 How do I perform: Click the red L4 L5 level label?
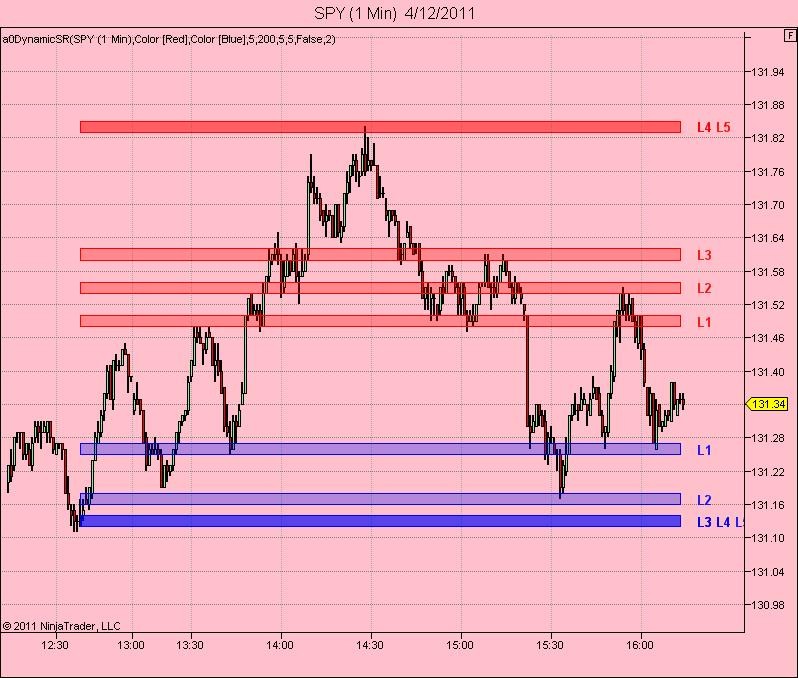pyautogui.click(x=714, y=127)
